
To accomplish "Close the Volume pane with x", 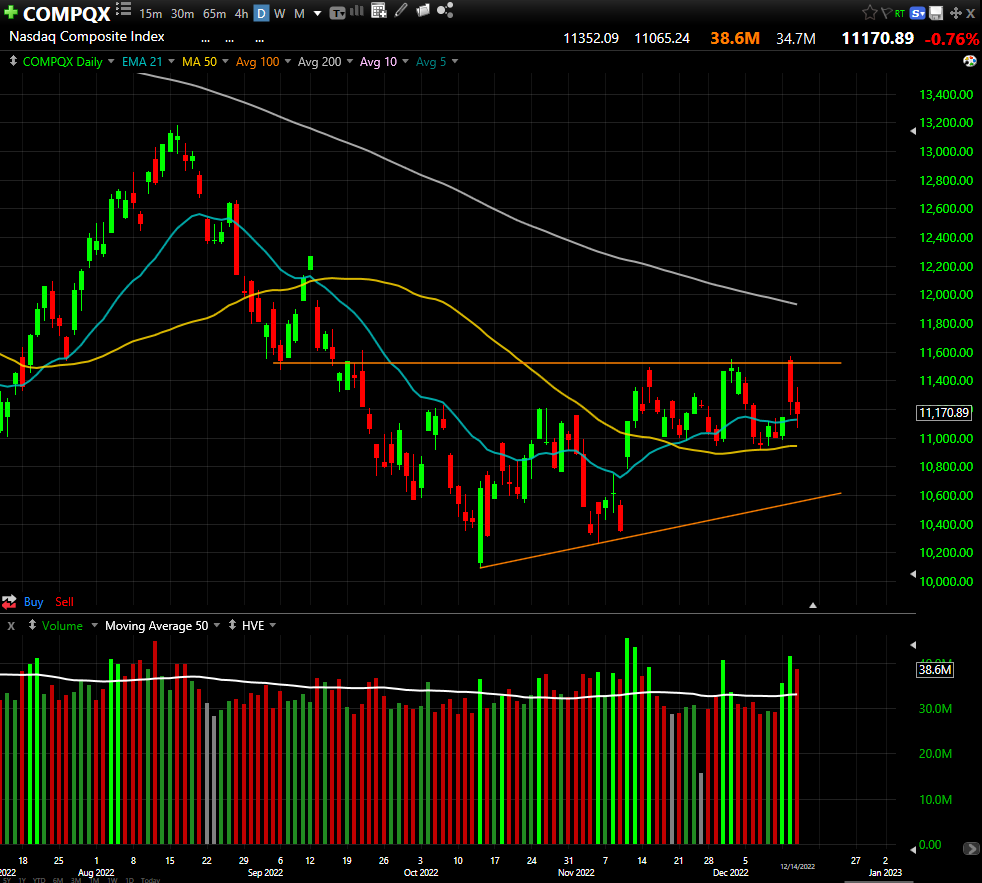I will coord(11,626).
